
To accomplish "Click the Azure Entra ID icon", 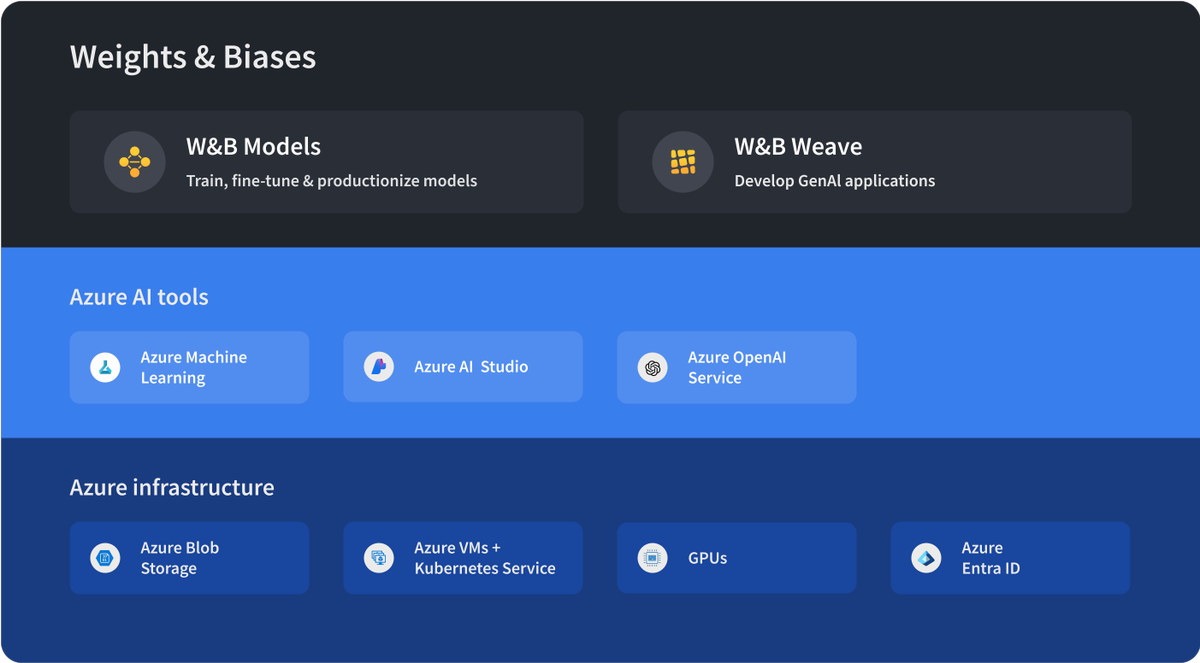I will [x=927, y=558].
